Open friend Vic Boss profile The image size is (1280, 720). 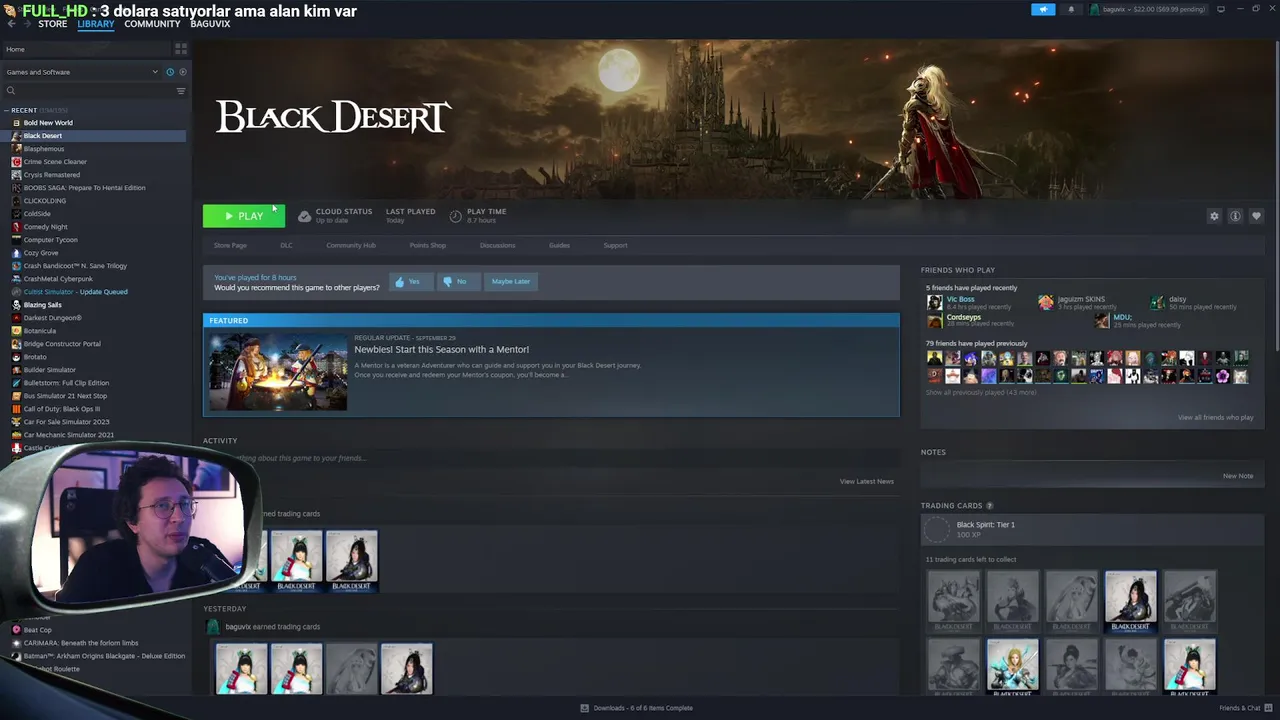click(960, 299)
